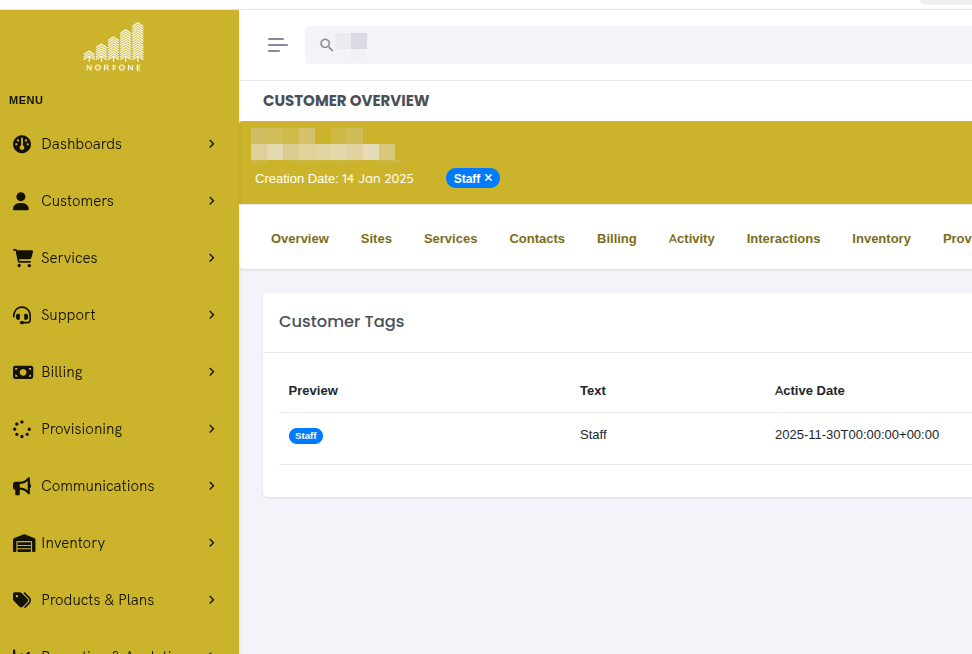Click the Support headset icon

tap(21, 315)
